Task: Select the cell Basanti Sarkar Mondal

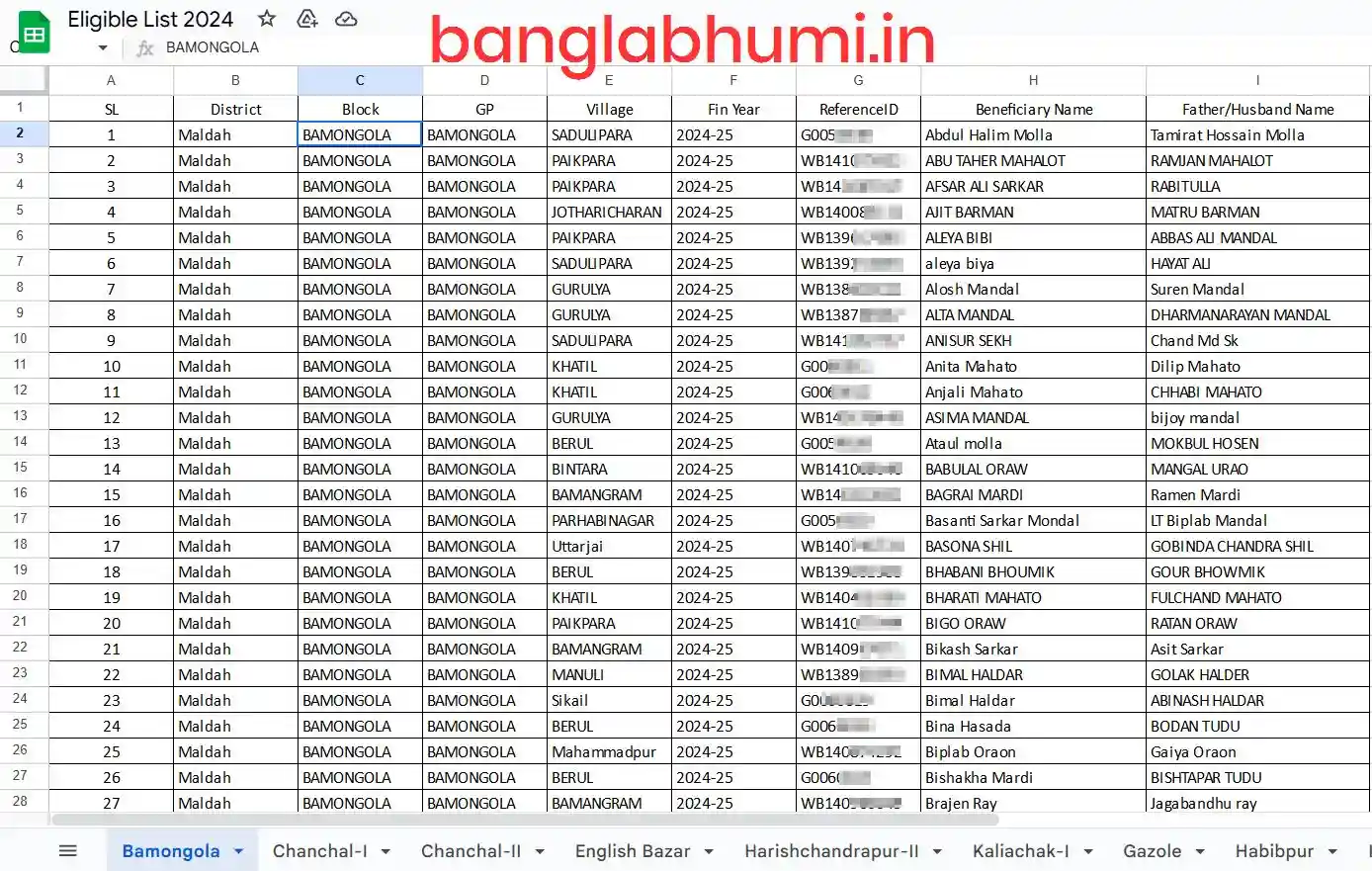Action: tap(1033, 520)
